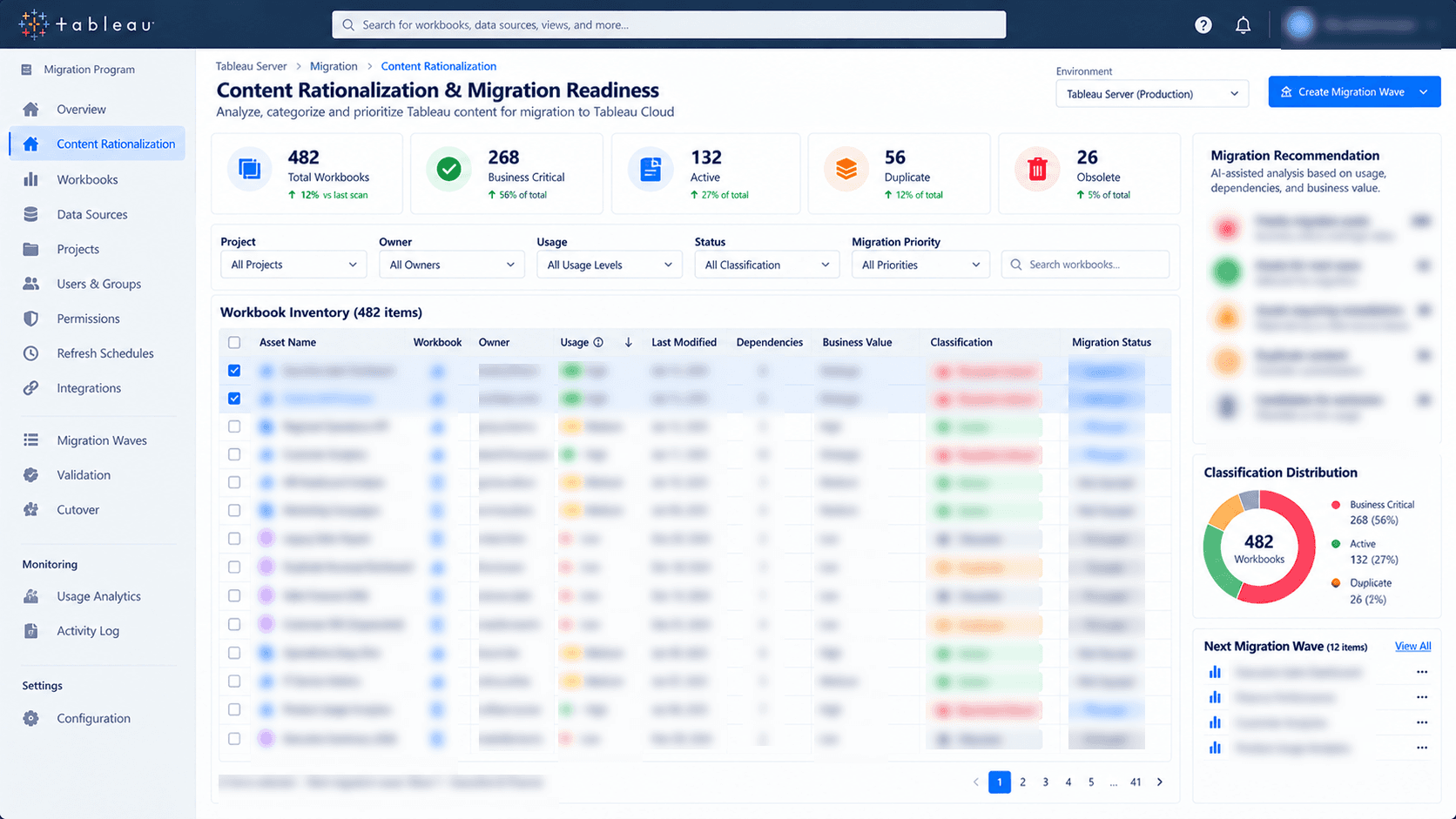Click the Obsolete trash can icon
The image size is (1456, 819).
(x=1036, y=170)
